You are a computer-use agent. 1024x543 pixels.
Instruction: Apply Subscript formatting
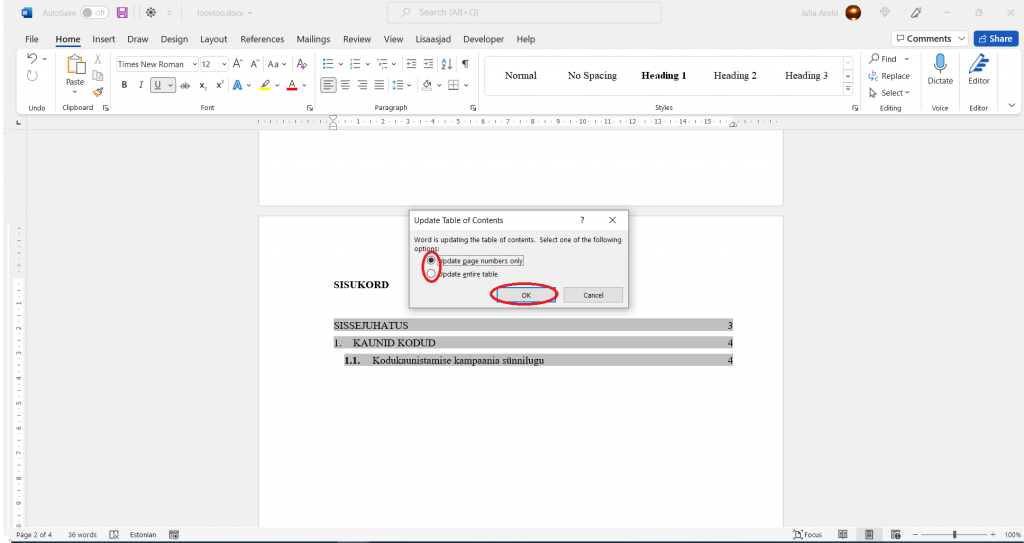pos(203,85)
